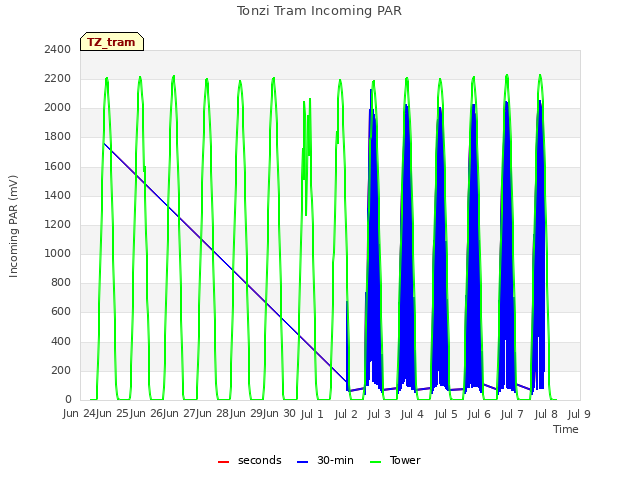The width and height of the screenshot is (640, 480).
Task: Click the chart title Tonzi Tram Incoming PAR
Action: [319, 11]
